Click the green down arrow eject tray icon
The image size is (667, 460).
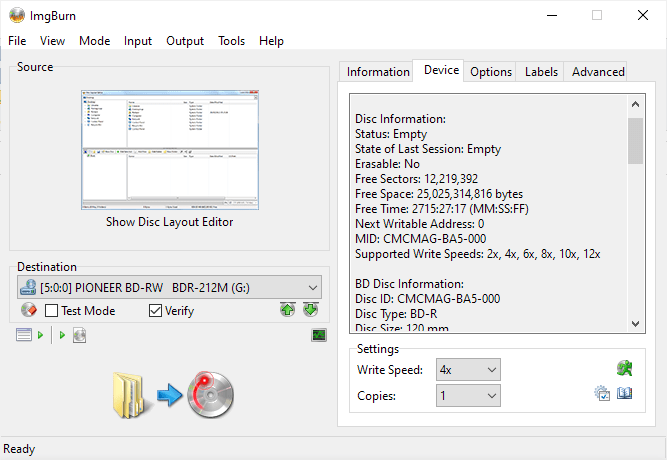tap(311, 309)
